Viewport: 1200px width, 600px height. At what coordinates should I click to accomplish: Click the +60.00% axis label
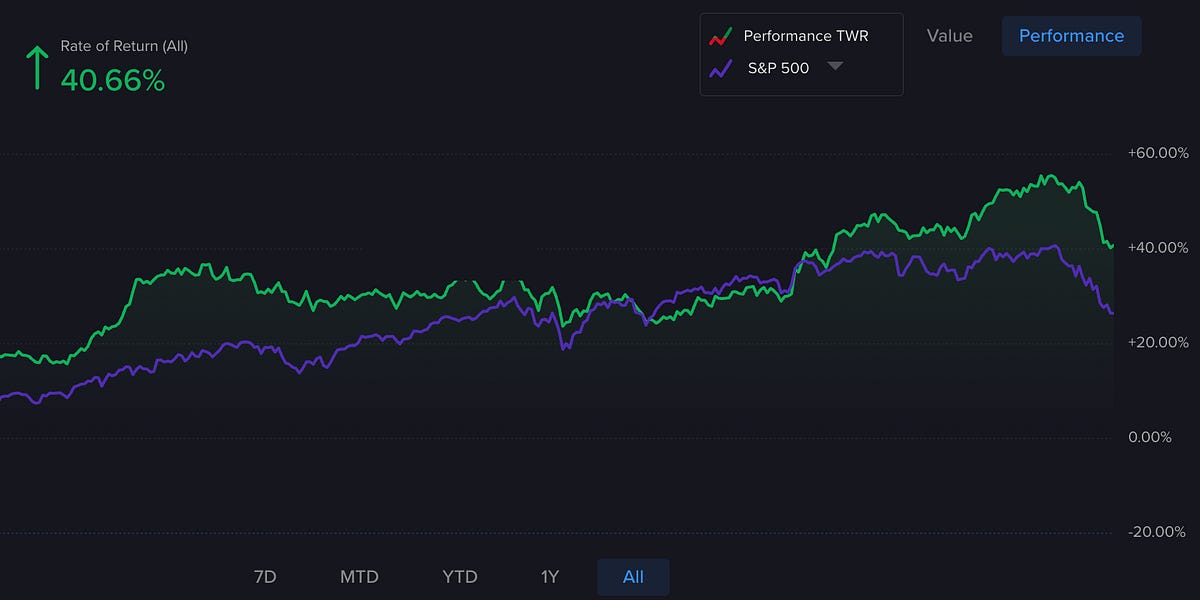click(x=1160, y=153)
